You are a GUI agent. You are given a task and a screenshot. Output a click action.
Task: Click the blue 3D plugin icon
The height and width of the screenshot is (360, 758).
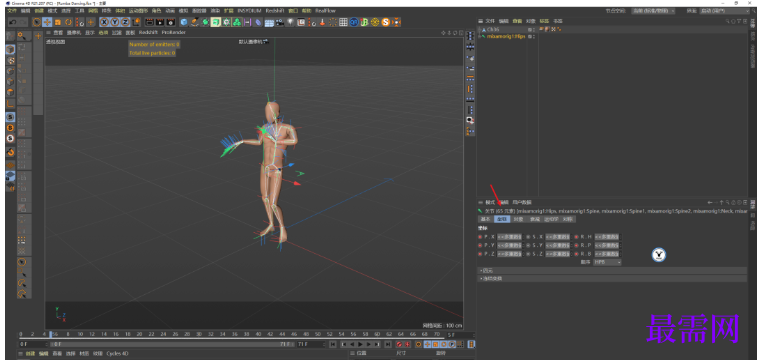coord(354,22)
